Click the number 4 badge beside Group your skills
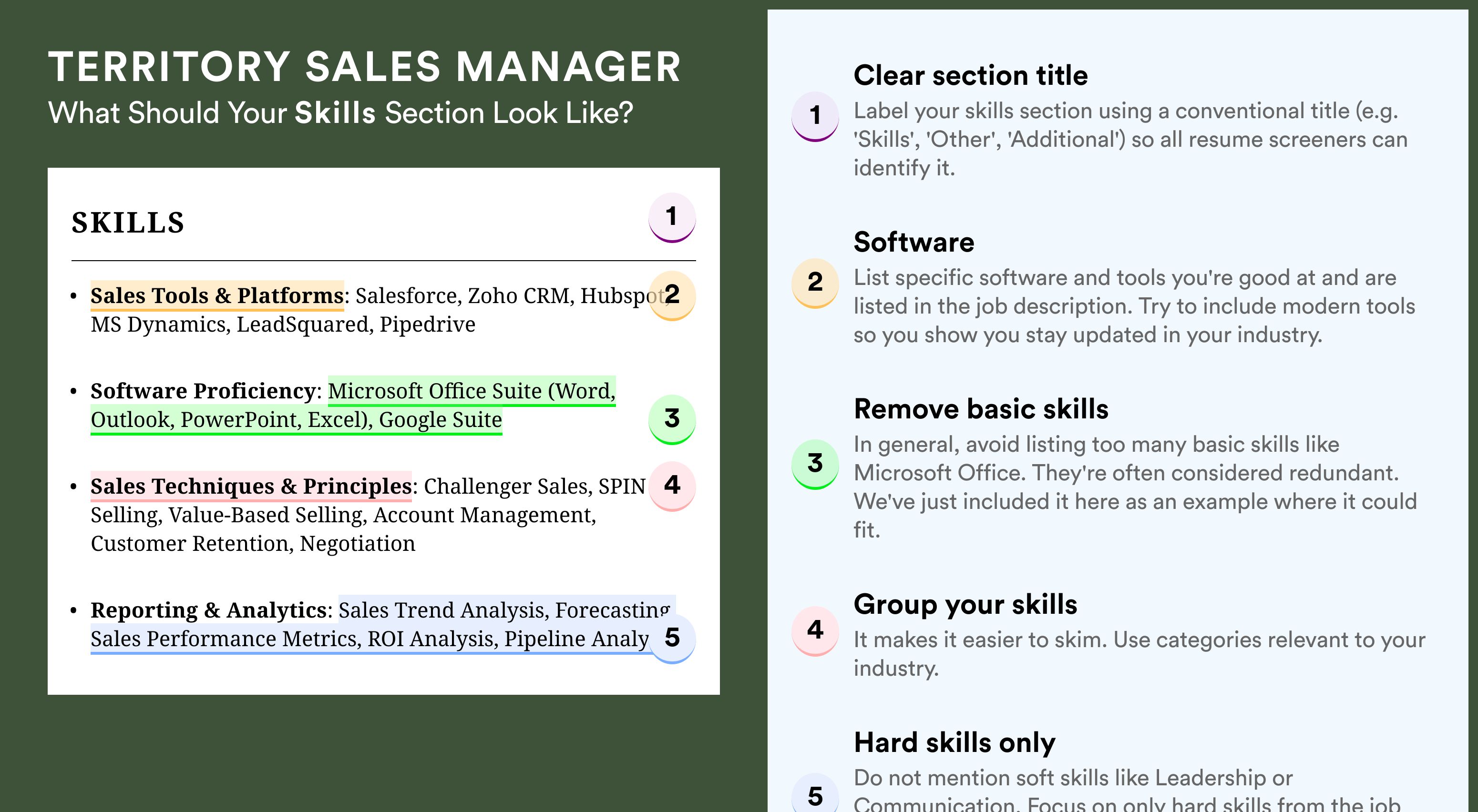Image resolution: width=1478 pixels, height=812 pixels. coord(815,631)
